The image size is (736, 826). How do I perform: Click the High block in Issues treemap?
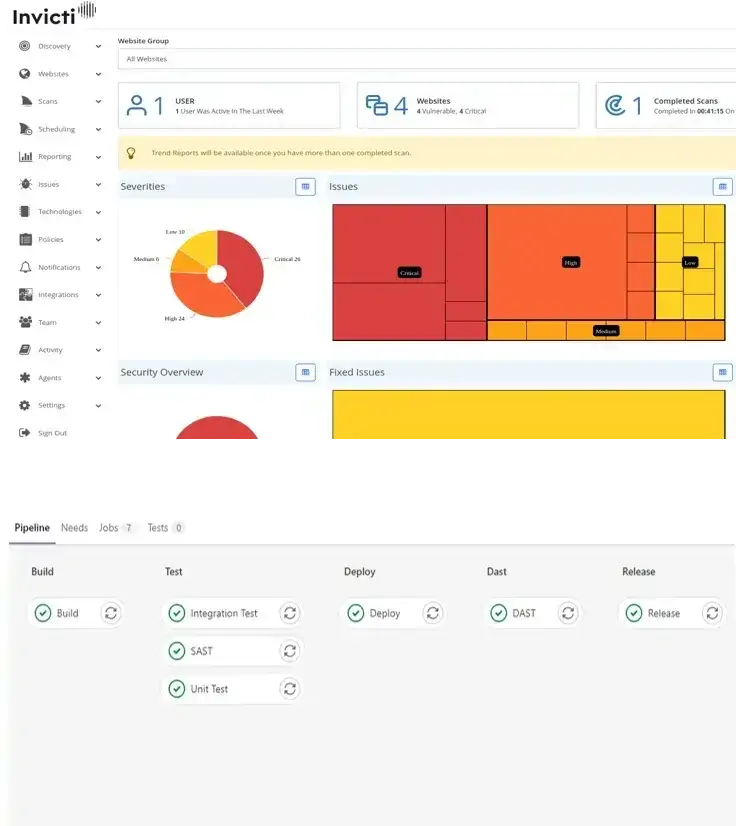556,262
